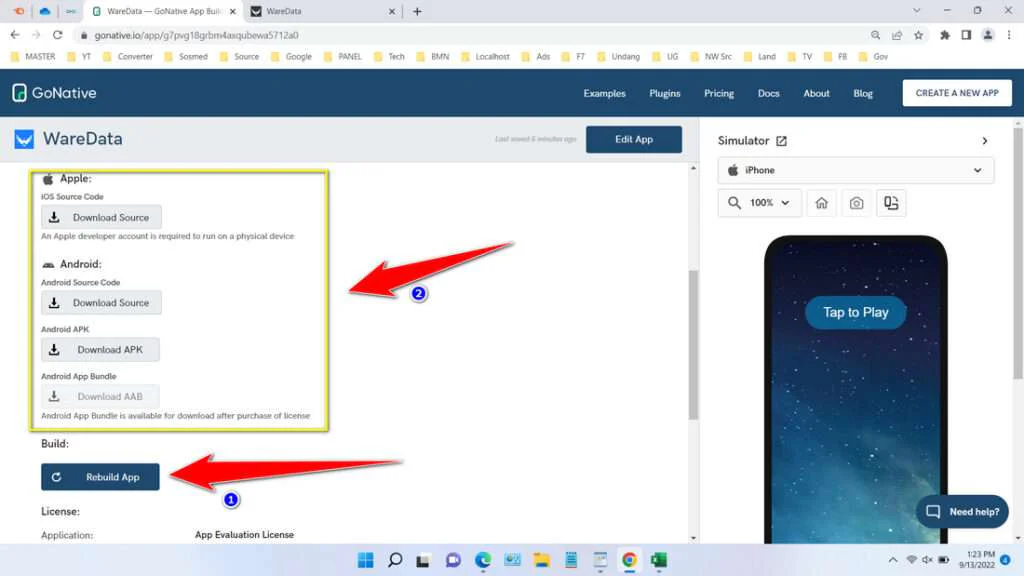
Task: Open the Need help chat bubble
Action: point(961,511)
